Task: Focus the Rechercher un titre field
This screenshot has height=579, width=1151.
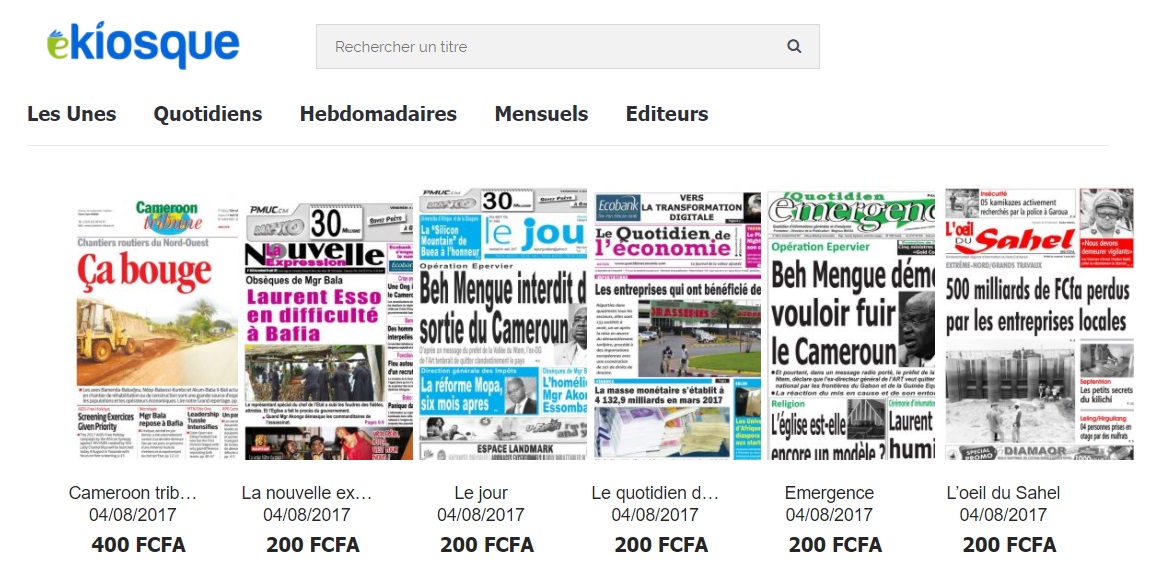Action: [567, 46]
